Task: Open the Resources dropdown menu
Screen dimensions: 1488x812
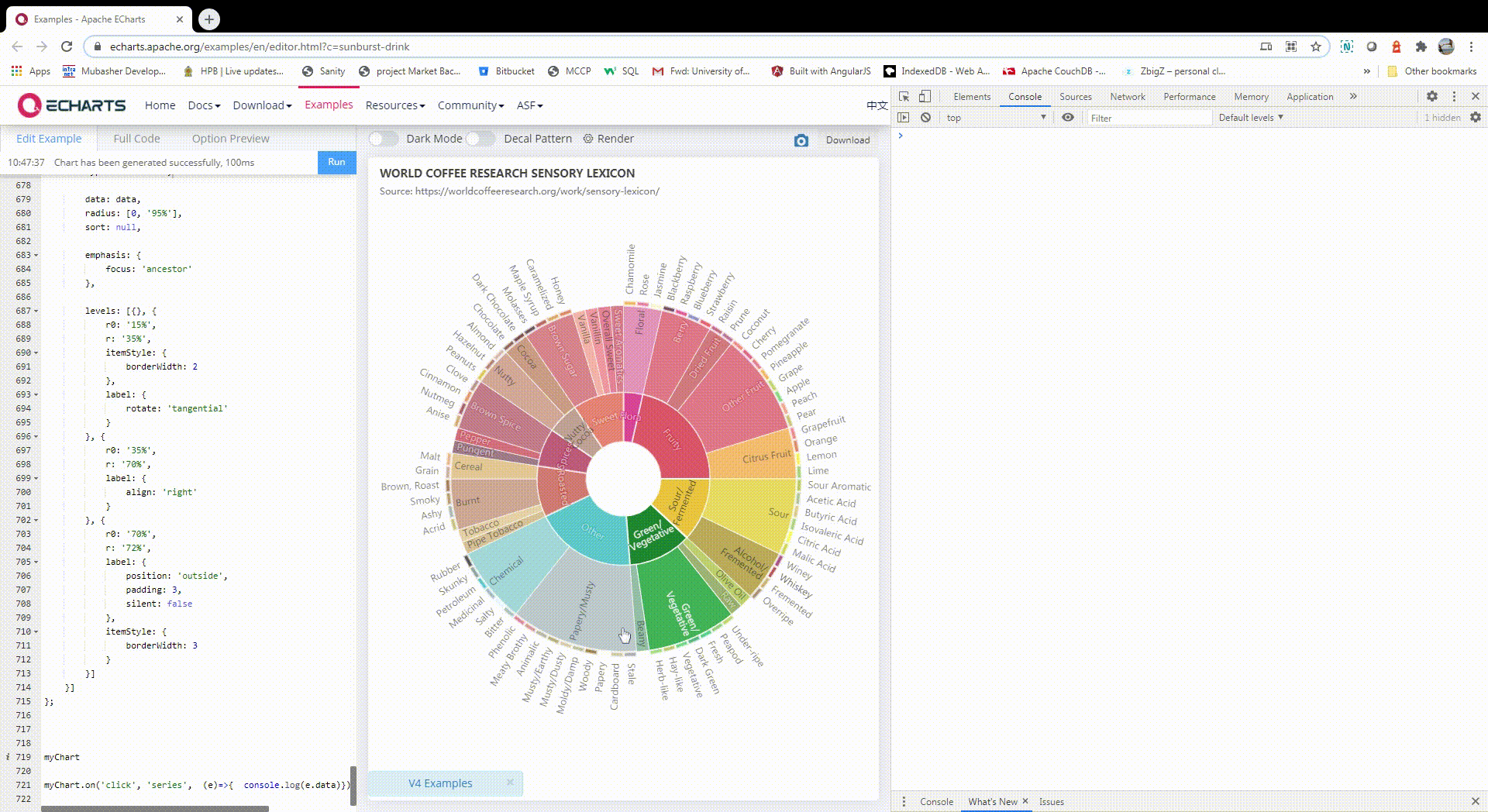Action: [395, 105]
